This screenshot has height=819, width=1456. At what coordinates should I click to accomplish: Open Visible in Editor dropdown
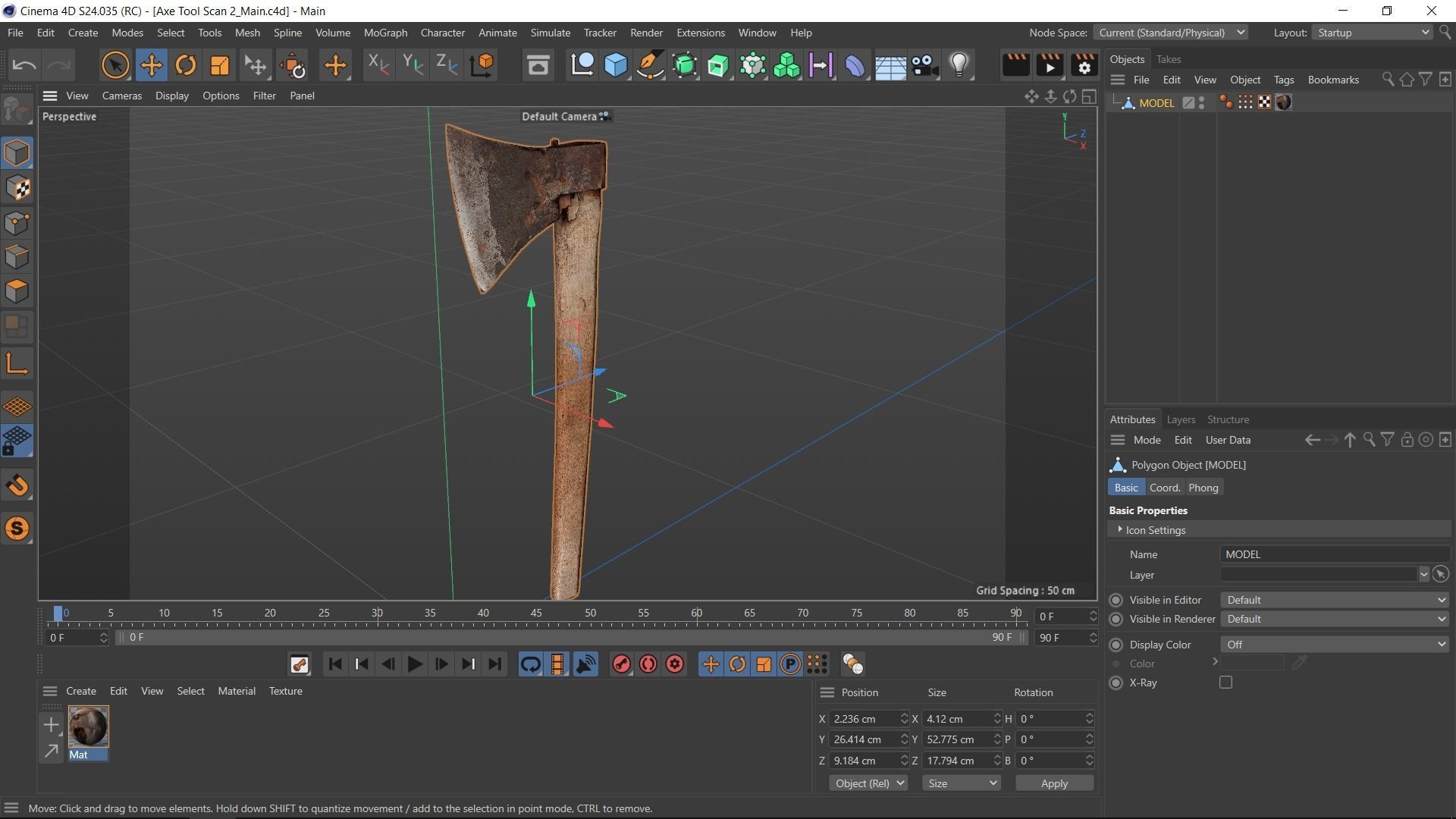pos(1334,600)
